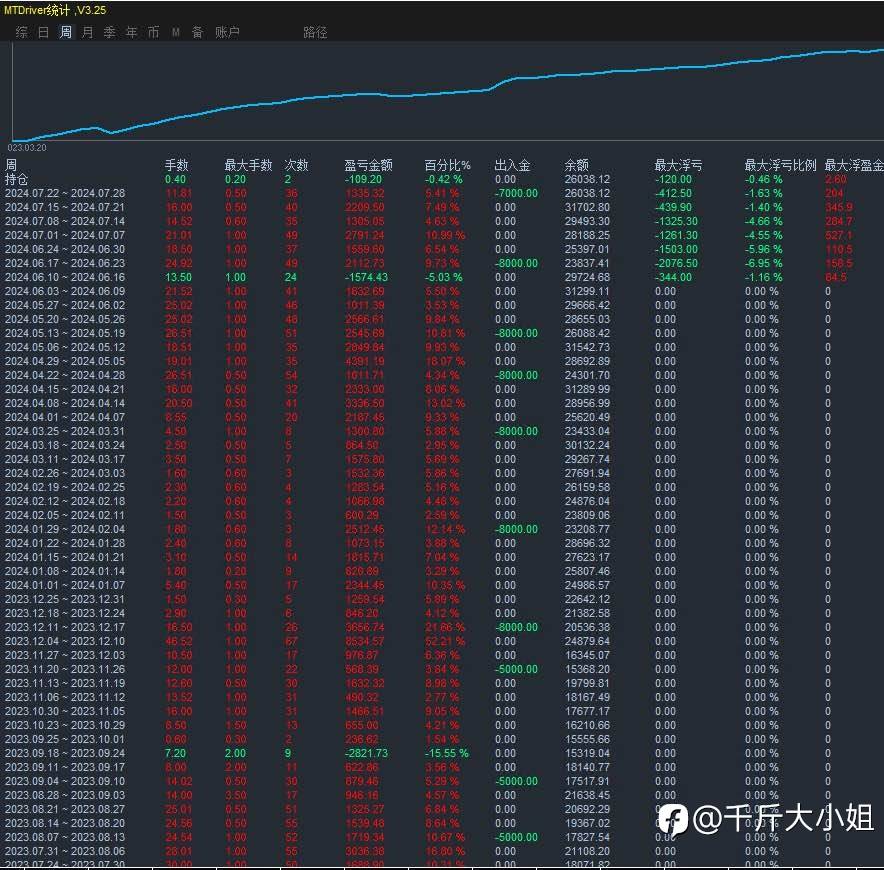This screenshot has height=870, width=884.
Task: Switch to the 日 daily tab
Action: (x=43, y=32)
